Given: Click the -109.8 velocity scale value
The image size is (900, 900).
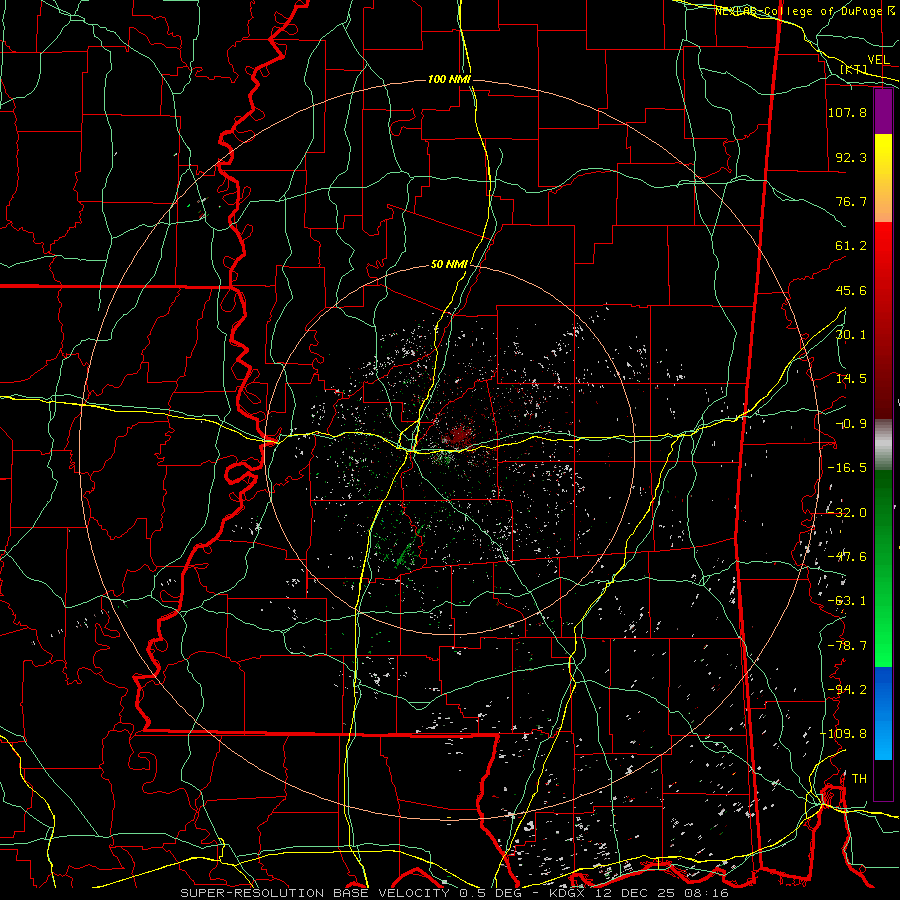Looking at the screenshot, I should tap(843, 734).
